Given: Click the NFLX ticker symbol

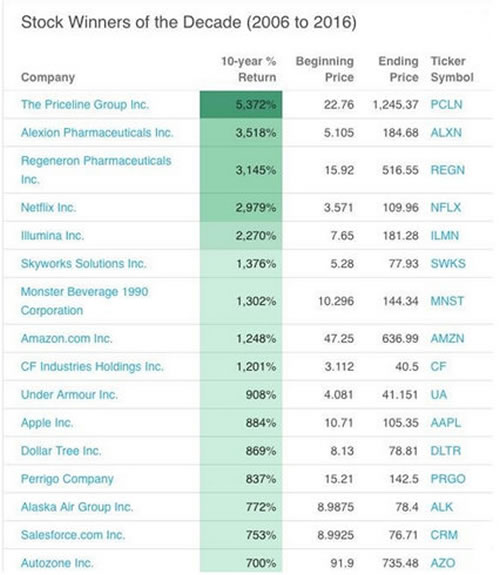Looking at the screenshot, I should (445, 208).
